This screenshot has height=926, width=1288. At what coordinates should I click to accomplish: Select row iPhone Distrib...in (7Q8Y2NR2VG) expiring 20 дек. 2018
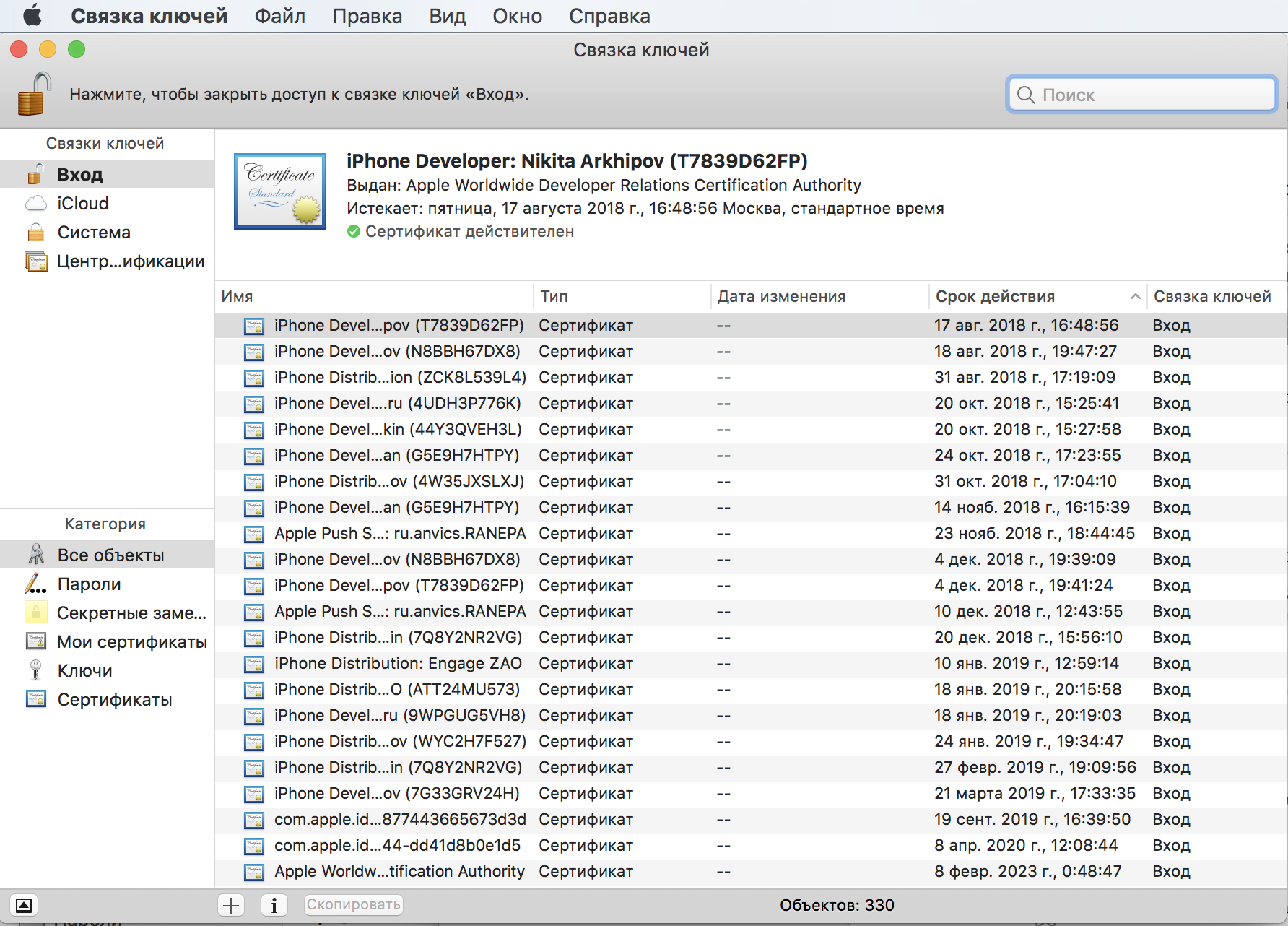pyautogui.click(x=751, y=637)
